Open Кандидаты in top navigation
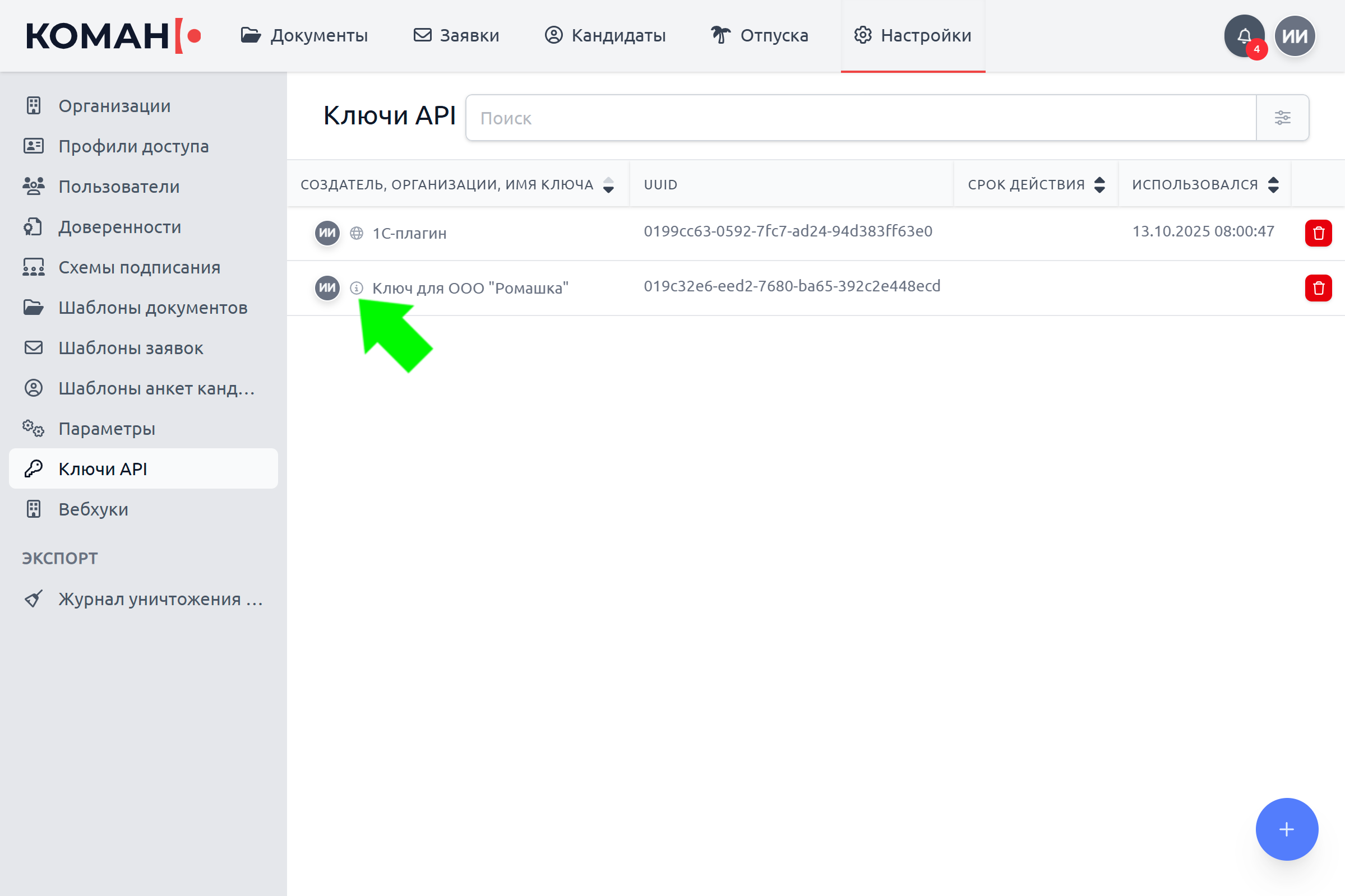The width and height of the screenshot is (1345, 896). [x=605, y=35]
